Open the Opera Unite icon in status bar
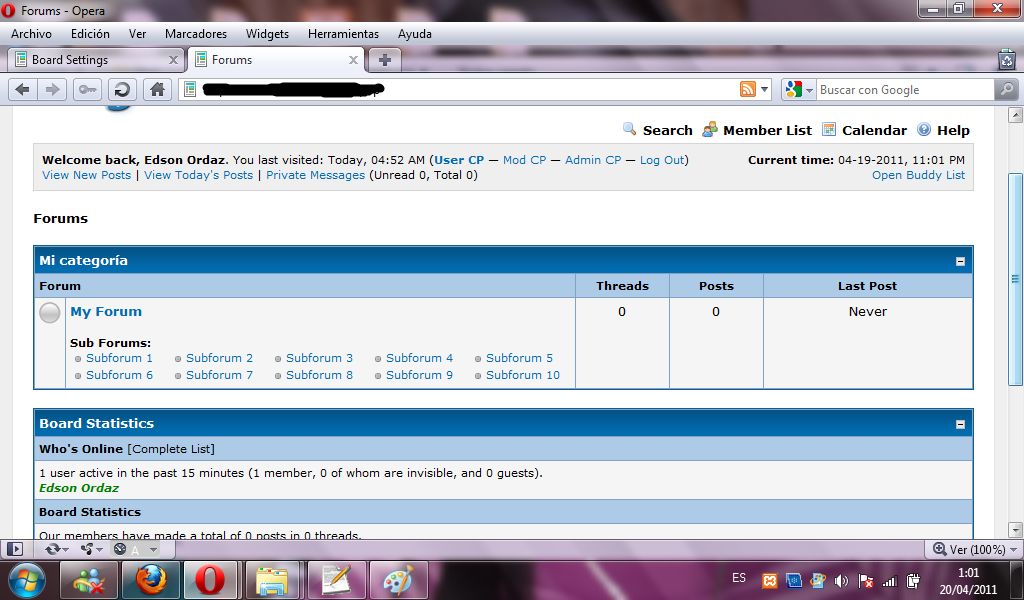 (87, 549)
